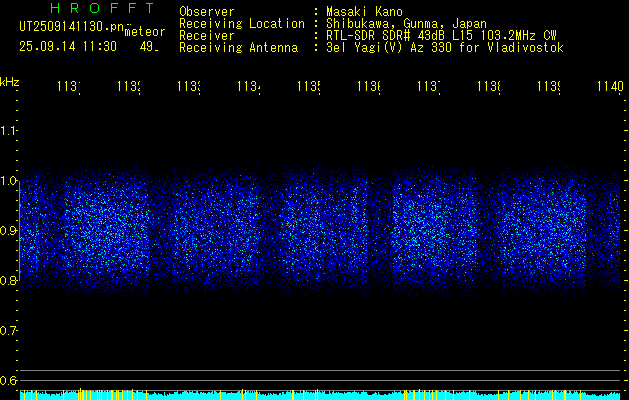The image size is (629, 400).
Task: Click the word meteor
Action: coord(145,32)
